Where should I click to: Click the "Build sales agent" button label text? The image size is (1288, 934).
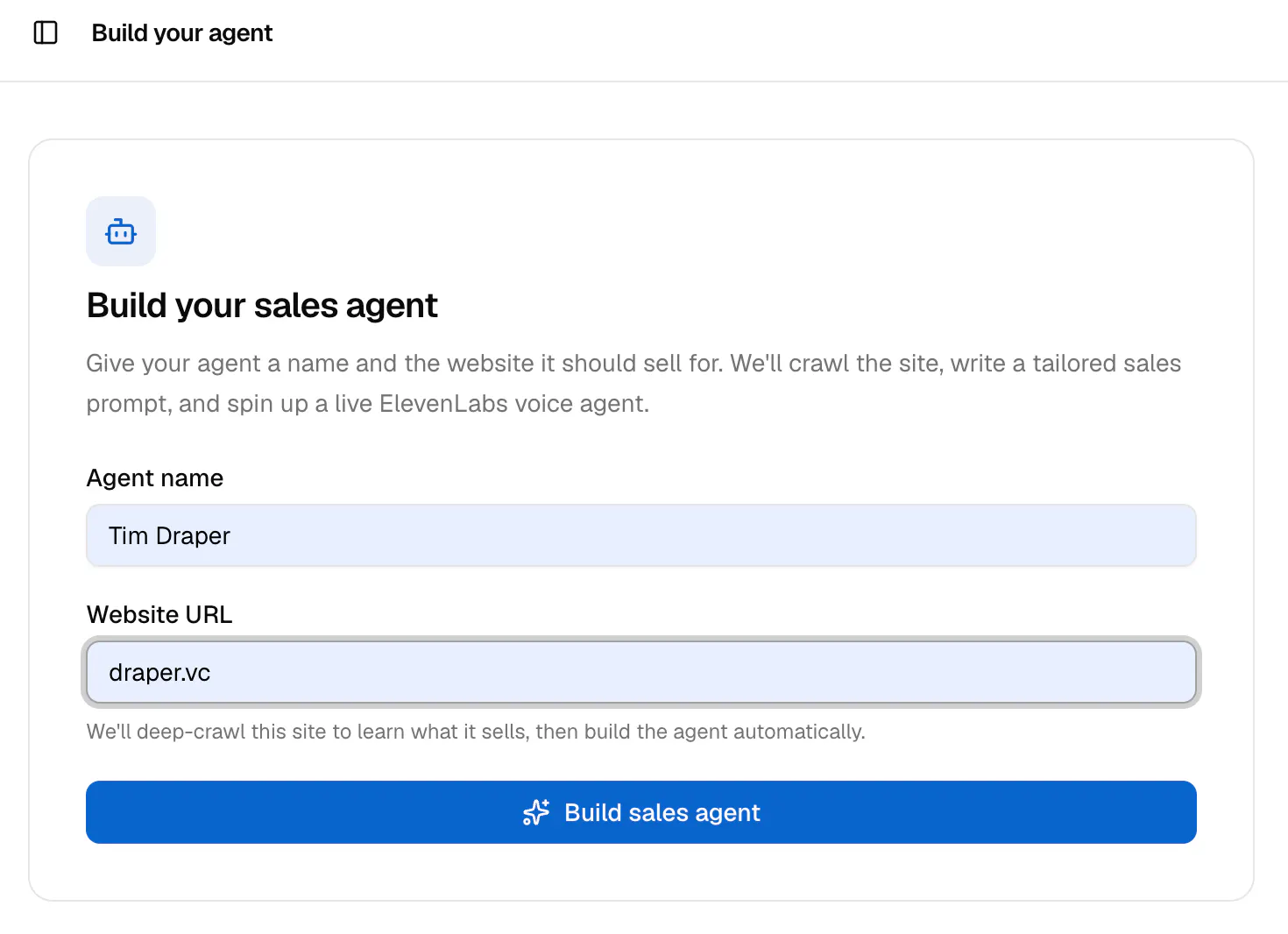662,813
